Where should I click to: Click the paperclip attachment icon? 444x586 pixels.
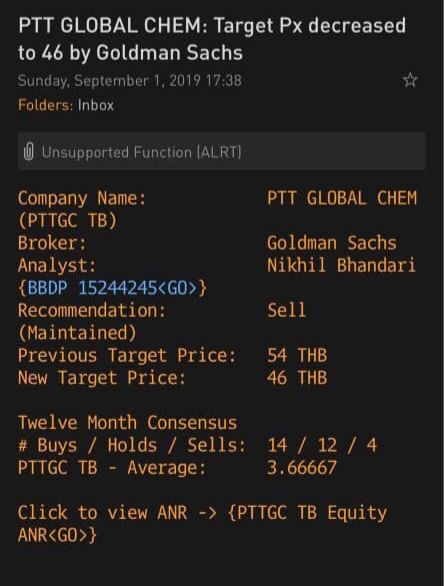29,152
